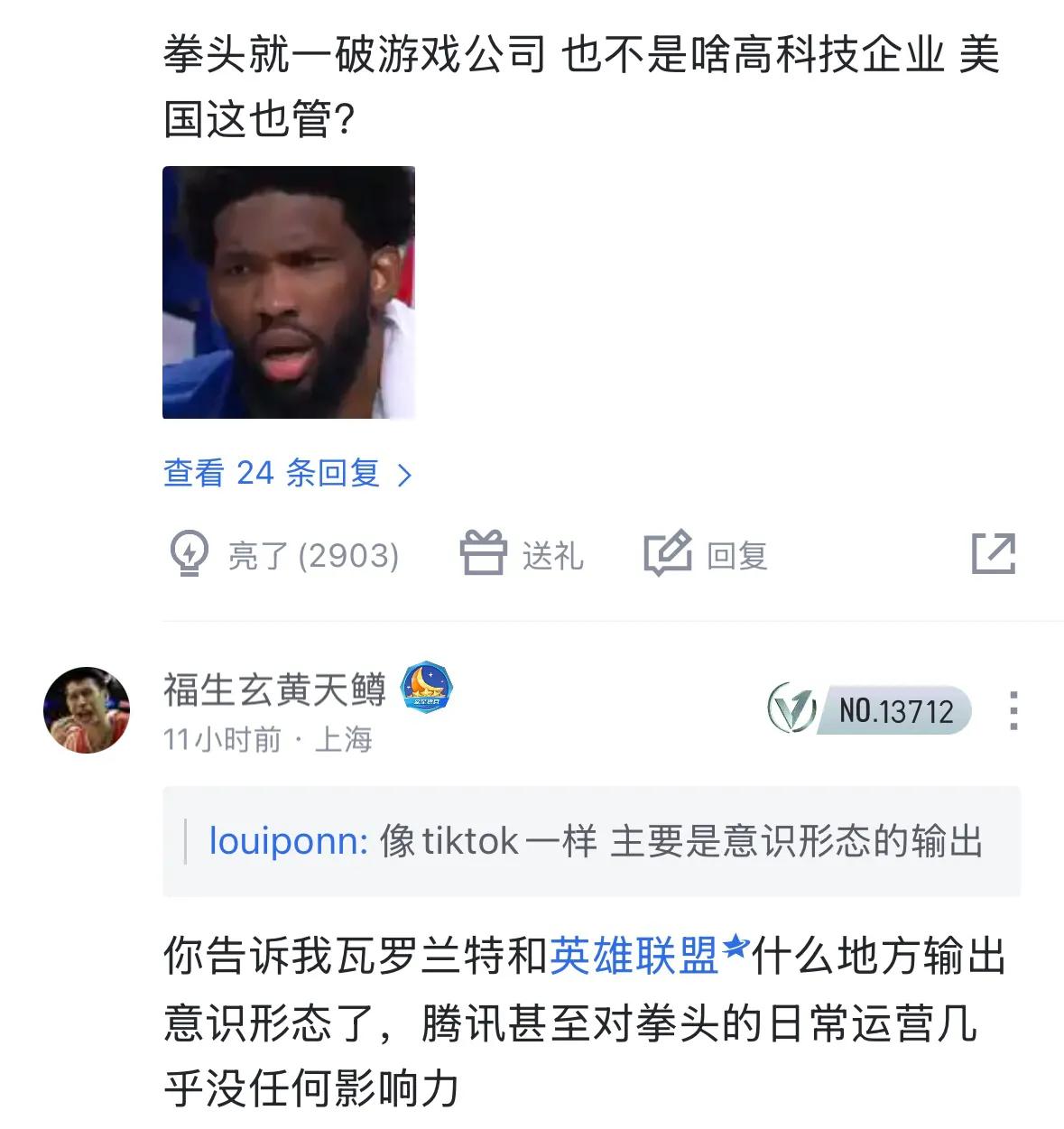1064x1129 pixels.
Task: Tap the 送礼 label
Action: tap(552, 555)
